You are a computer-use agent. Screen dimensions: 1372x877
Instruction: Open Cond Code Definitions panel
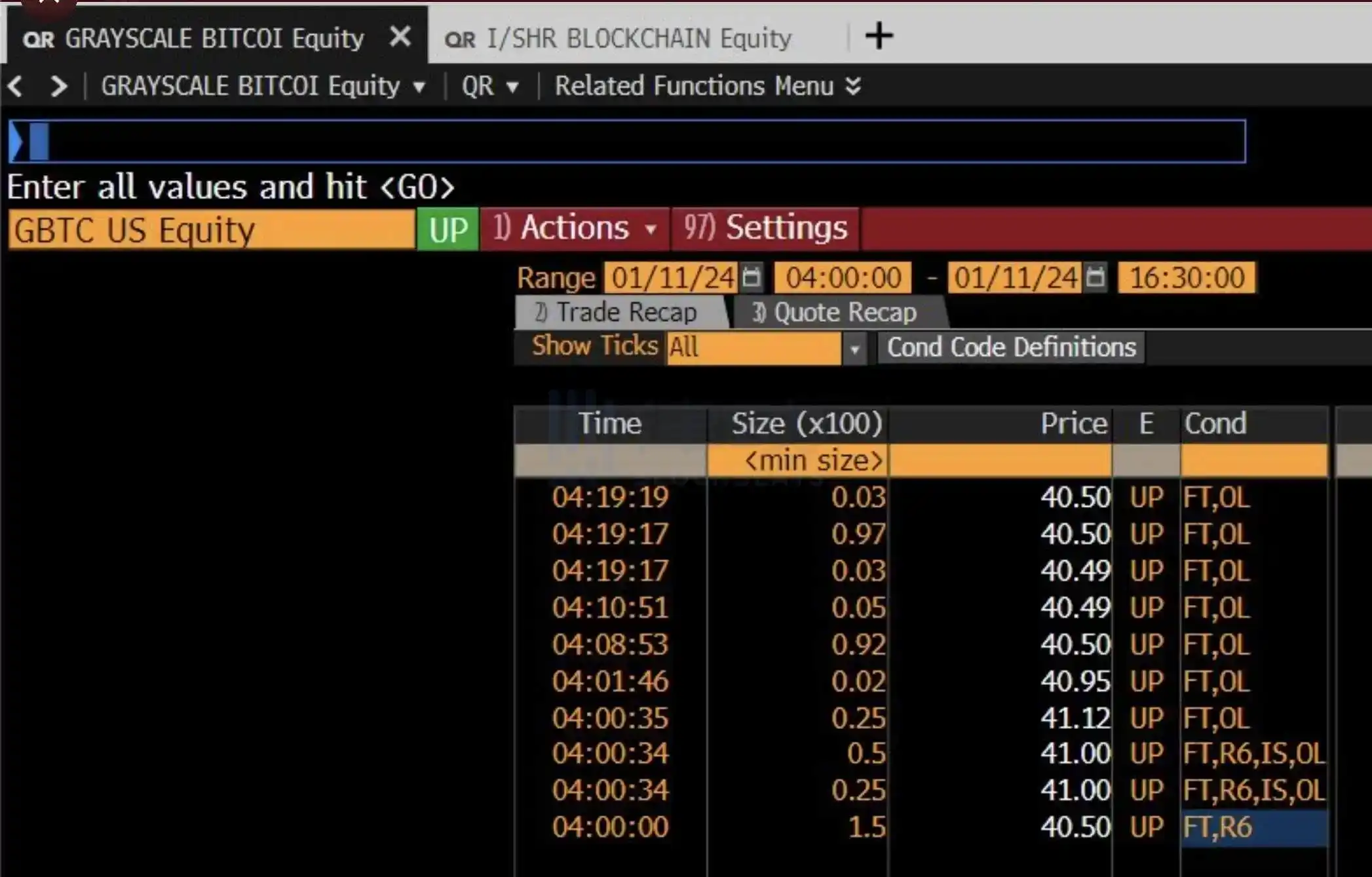tap(1010, 347)
